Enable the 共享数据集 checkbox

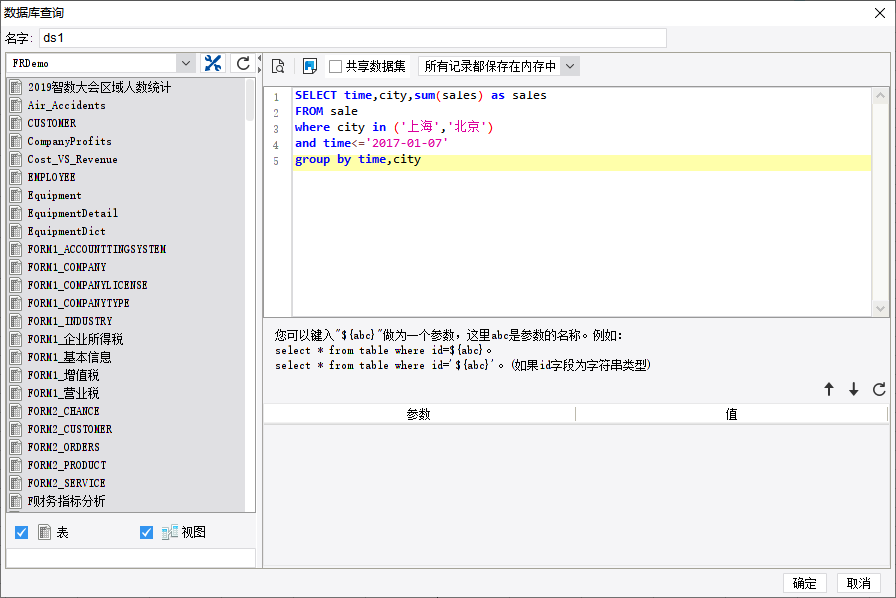tap(335, 66)
